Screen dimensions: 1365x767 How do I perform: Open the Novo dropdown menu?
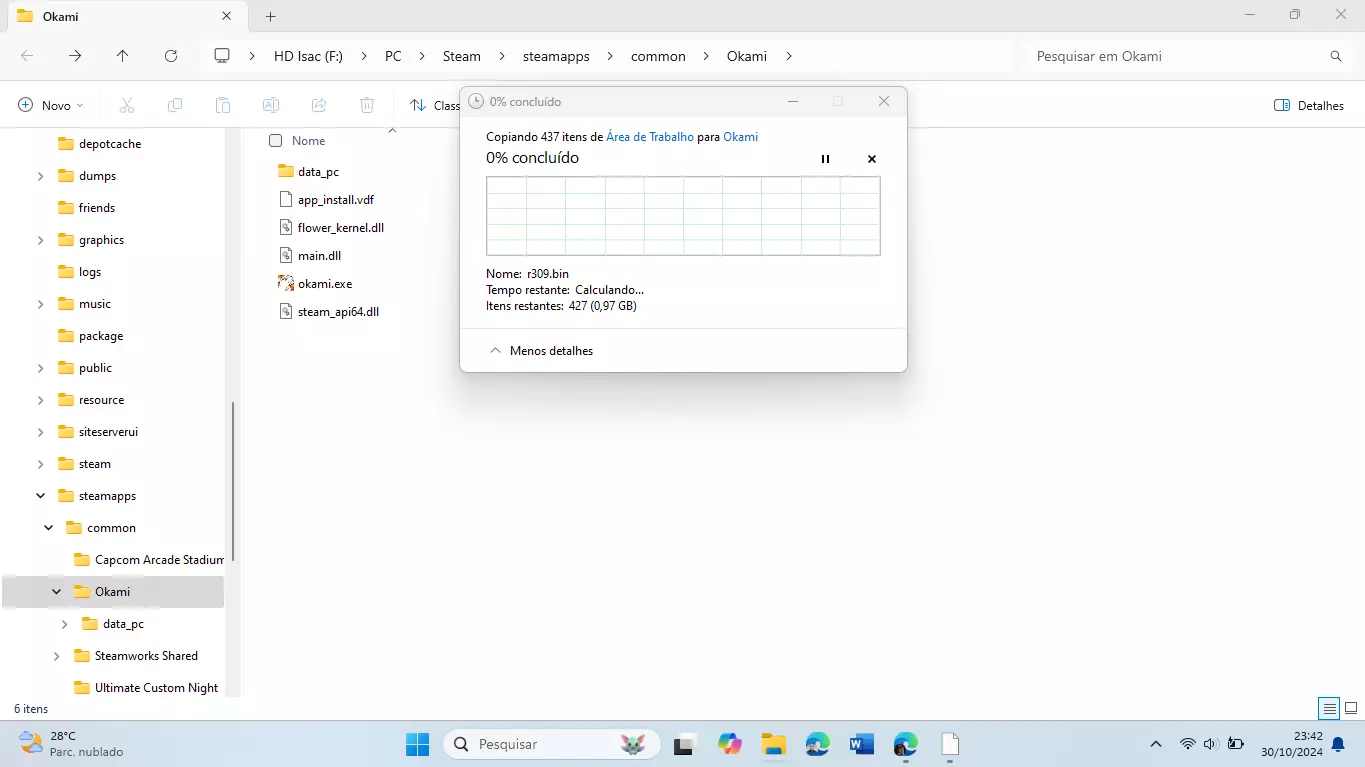tap(51, 105)
